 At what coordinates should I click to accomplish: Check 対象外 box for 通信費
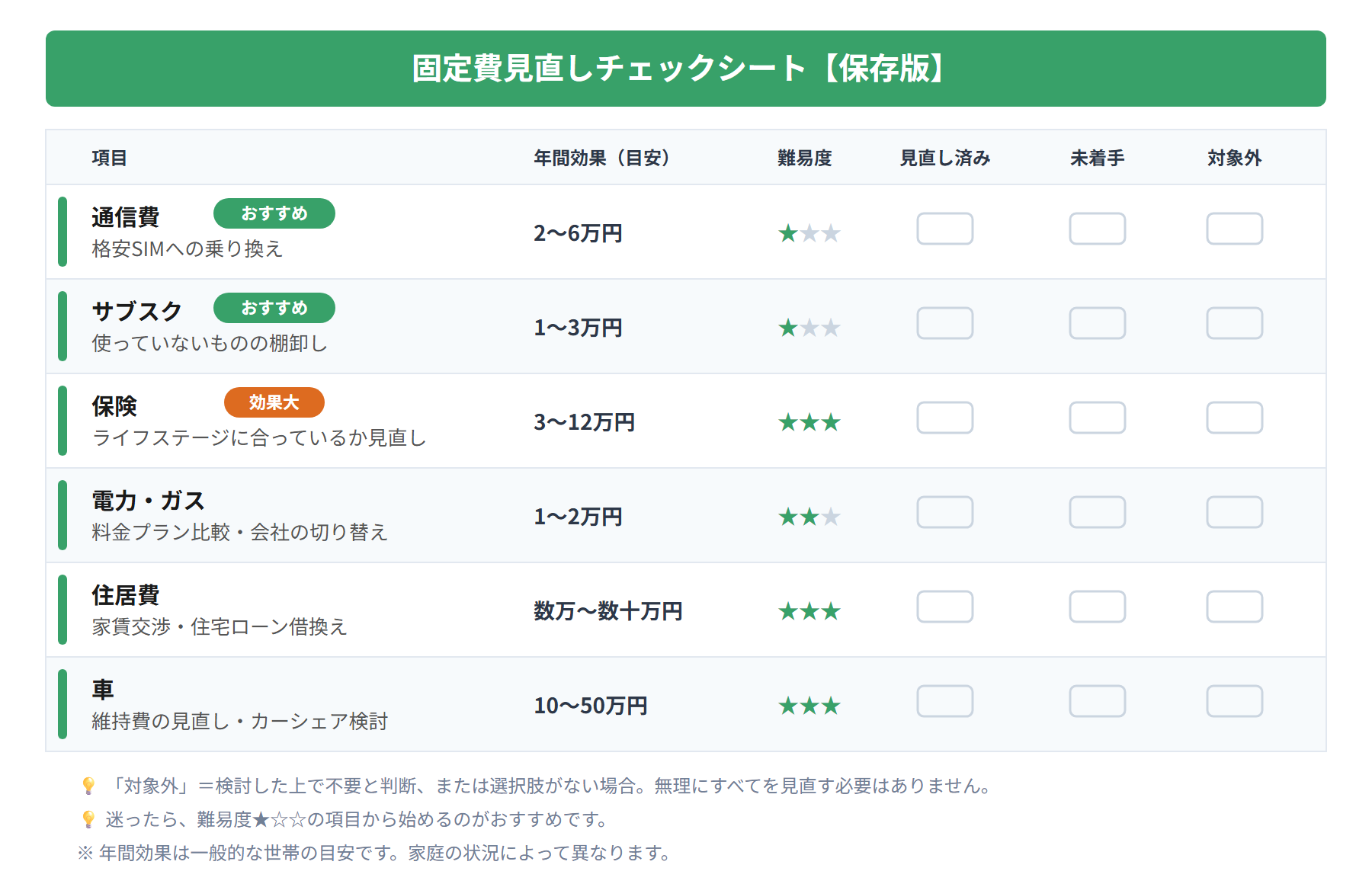(1234, 229)
